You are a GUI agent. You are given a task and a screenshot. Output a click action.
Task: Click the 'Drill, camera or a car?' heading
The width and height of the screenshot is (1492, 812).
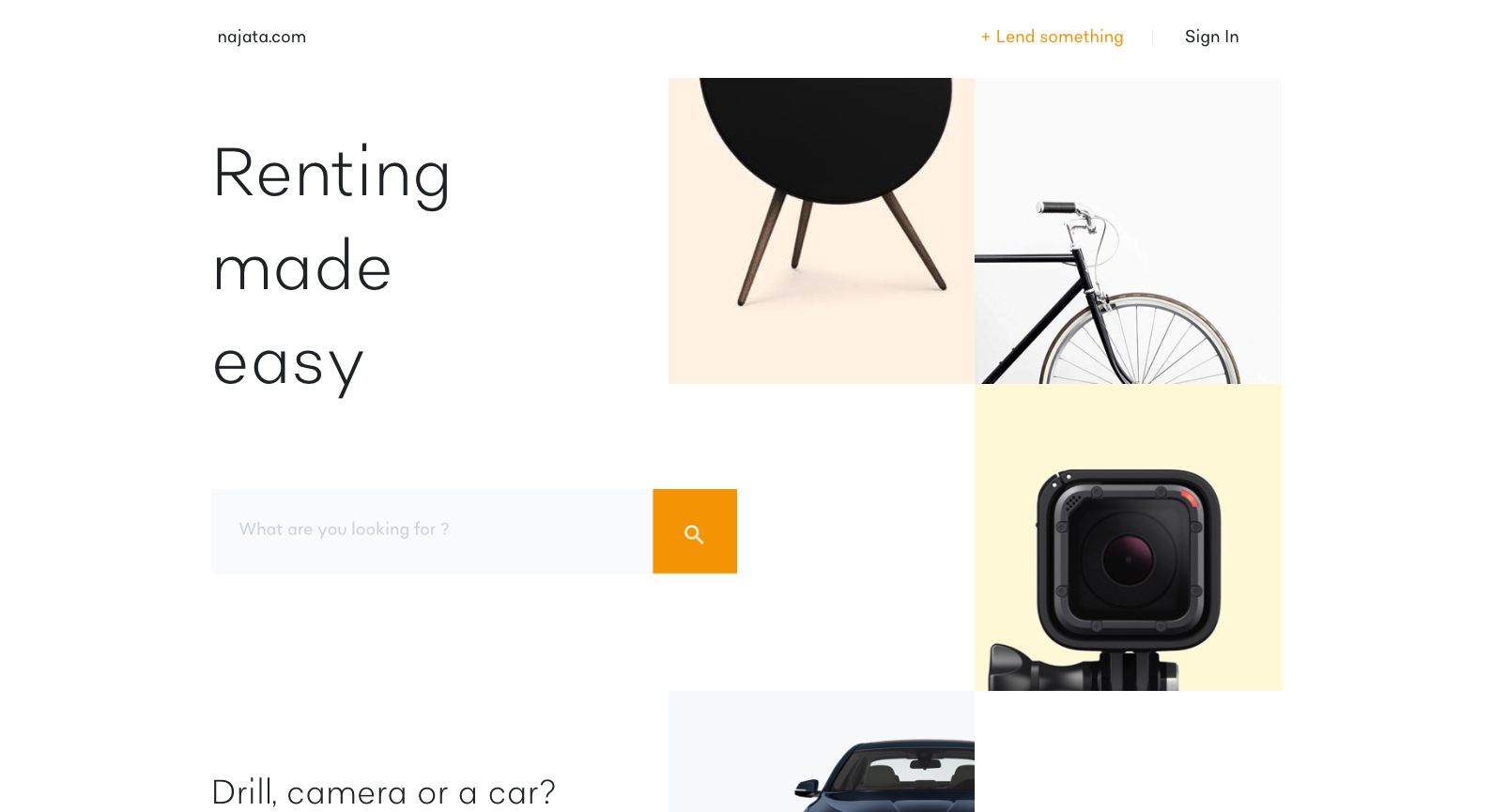coord(384,792)
